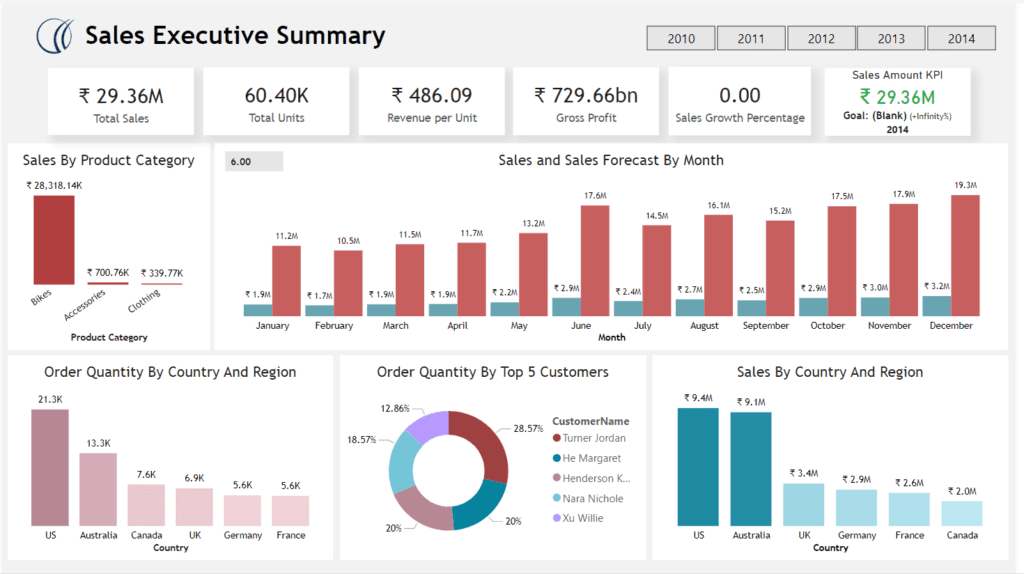Click Turner Jordan legend color marker

(558, 438)
